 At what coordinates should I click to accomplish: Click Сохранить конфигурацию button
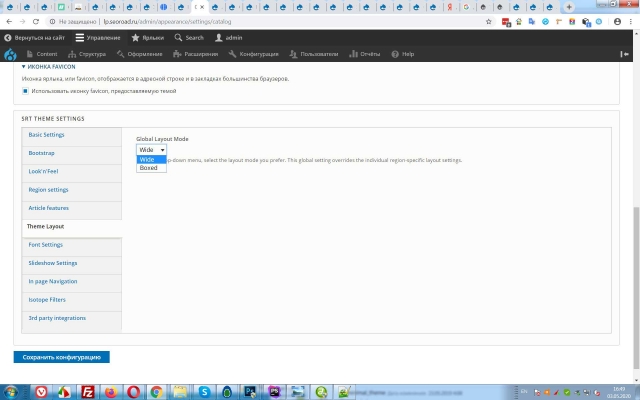click(62, 357)
